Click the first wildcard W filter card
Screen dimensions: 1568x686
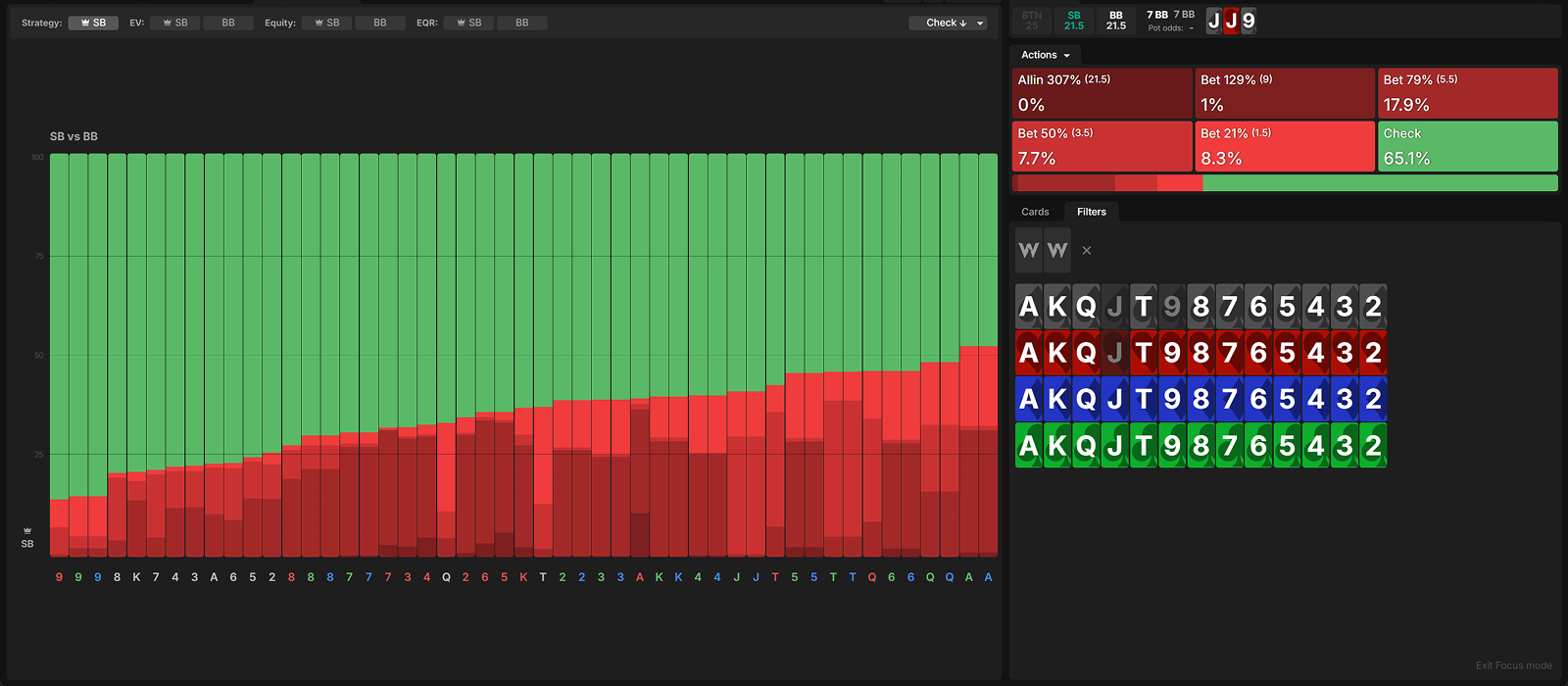(1028, 251)
